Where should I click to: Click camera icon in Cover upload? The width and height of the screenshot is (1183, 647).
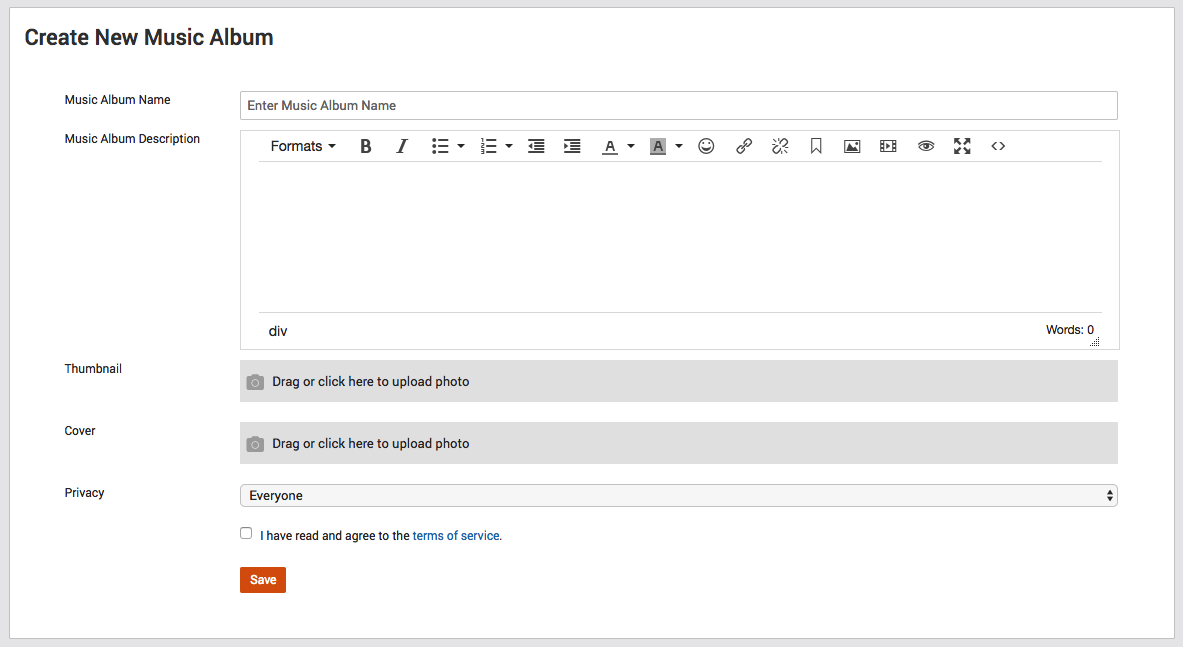(255, 444)
